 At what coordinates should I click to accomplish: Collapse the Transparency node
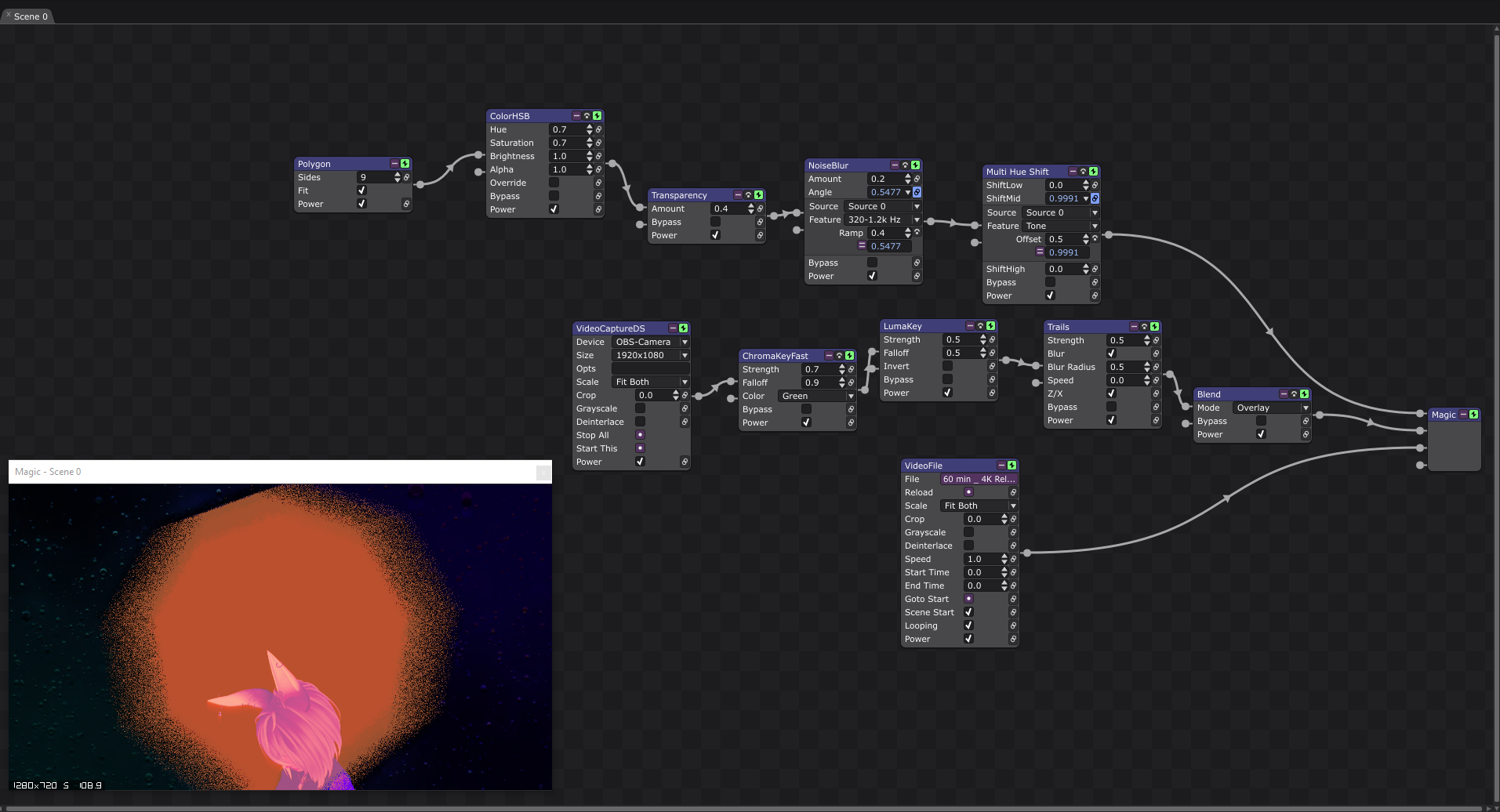pyautogui.click(x=738, y=195)
